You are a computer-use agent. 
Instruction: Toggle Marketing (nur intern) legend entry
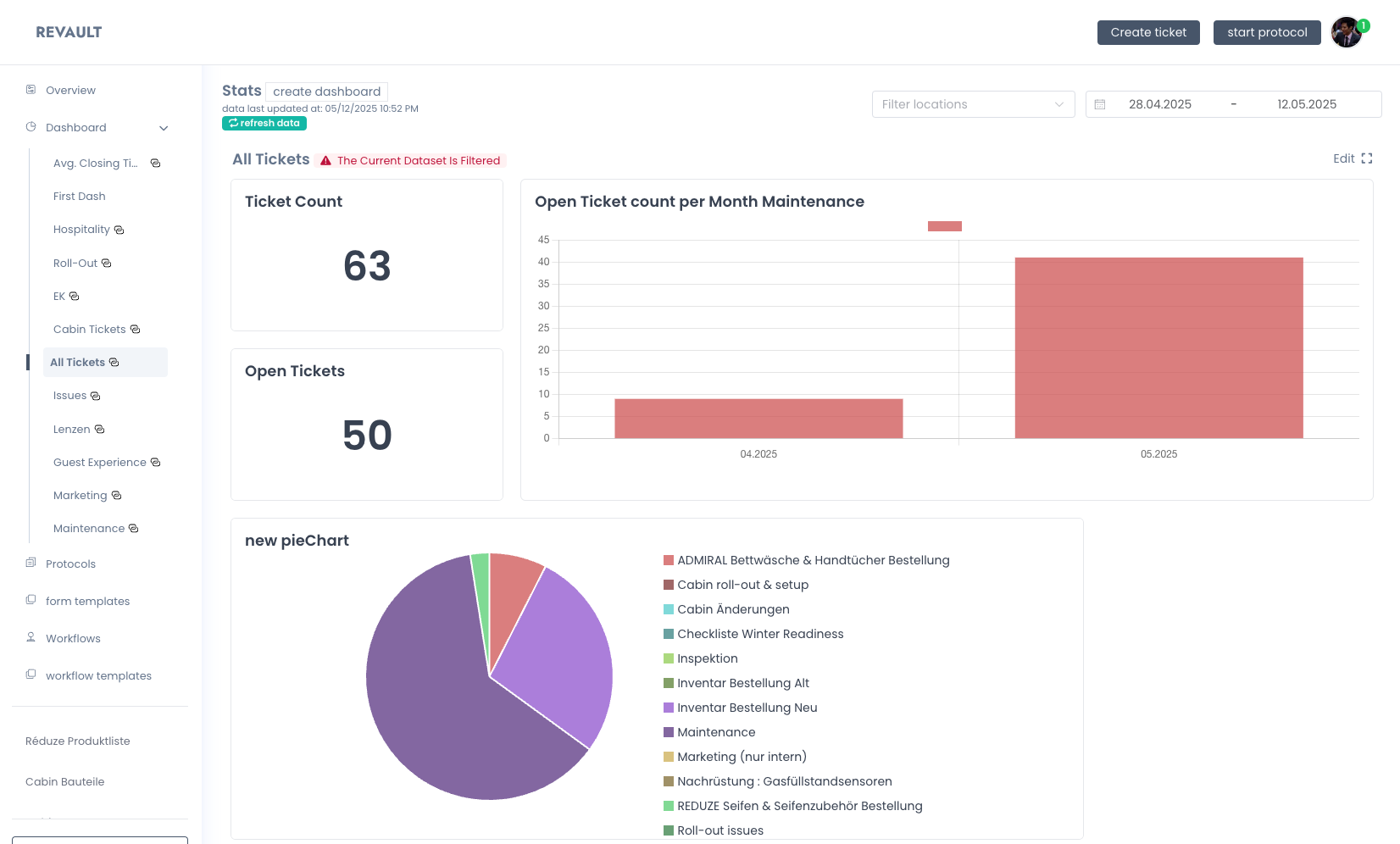[735, 757]
